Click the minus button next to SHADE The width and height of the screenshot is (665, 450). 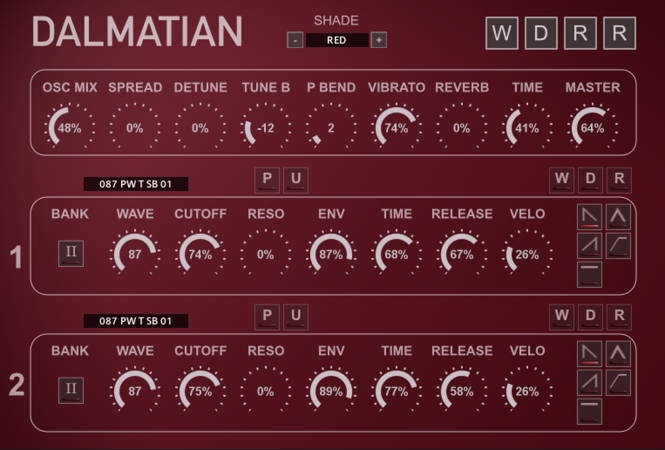click(295, 40)
